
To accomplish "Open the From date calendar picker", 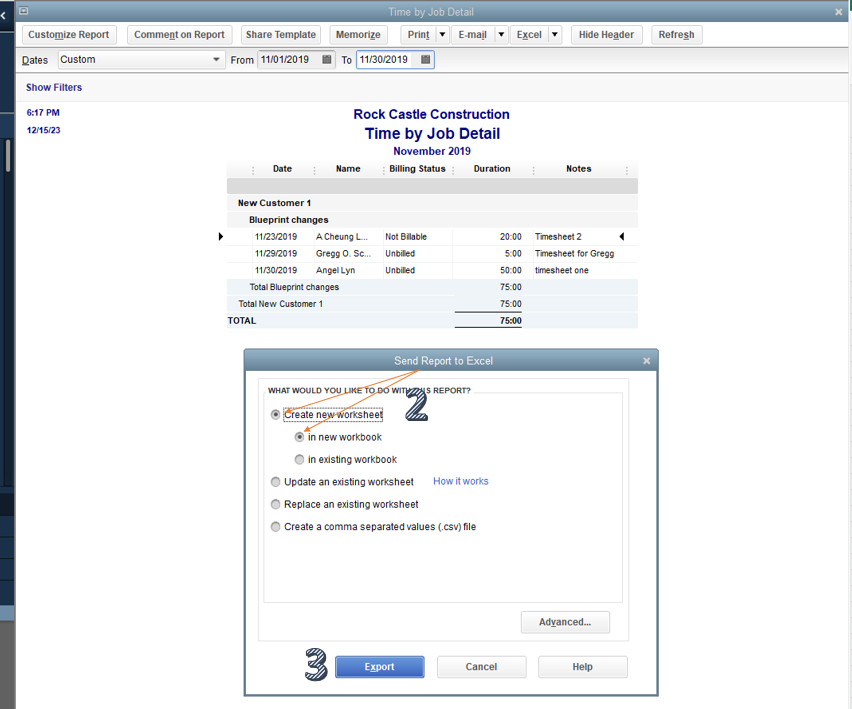I will tap(327, 59).
